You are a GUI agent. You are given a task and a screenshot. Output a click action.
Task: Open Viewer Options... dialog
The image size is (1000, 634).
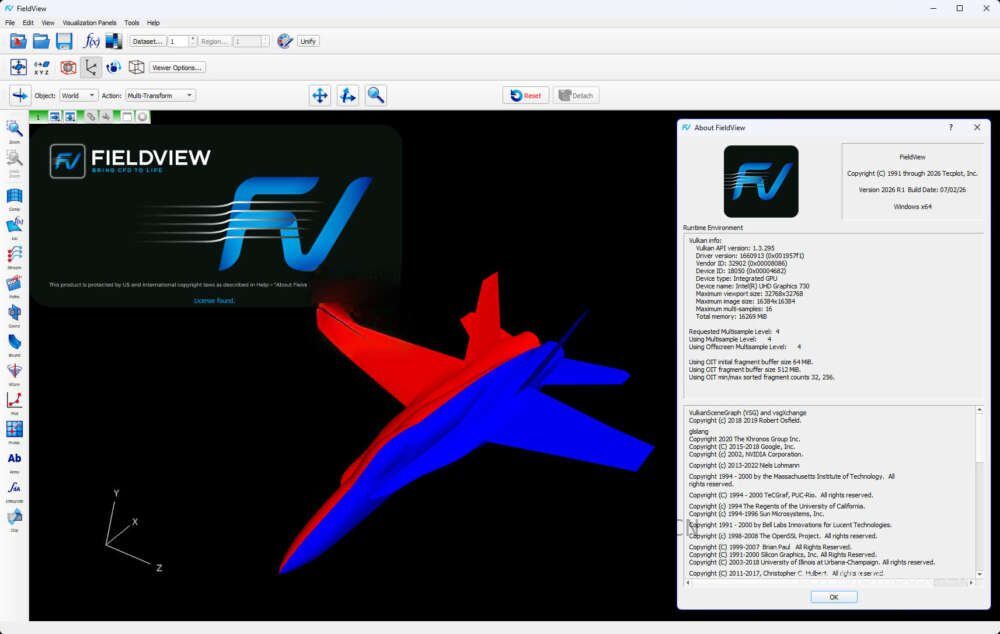click(177, 68)
